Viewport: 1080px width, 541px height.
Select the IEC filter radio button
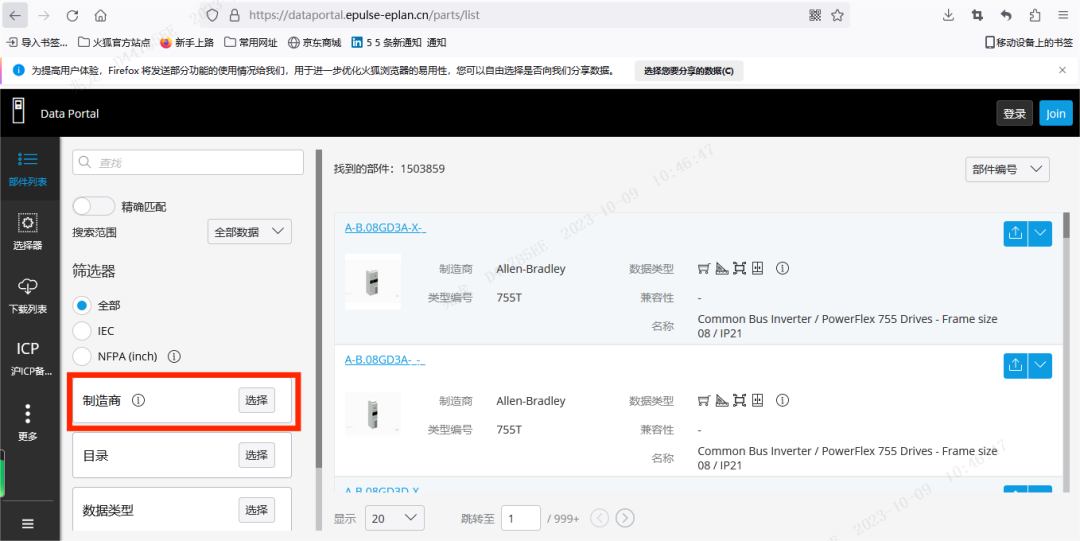pos(83,331)
